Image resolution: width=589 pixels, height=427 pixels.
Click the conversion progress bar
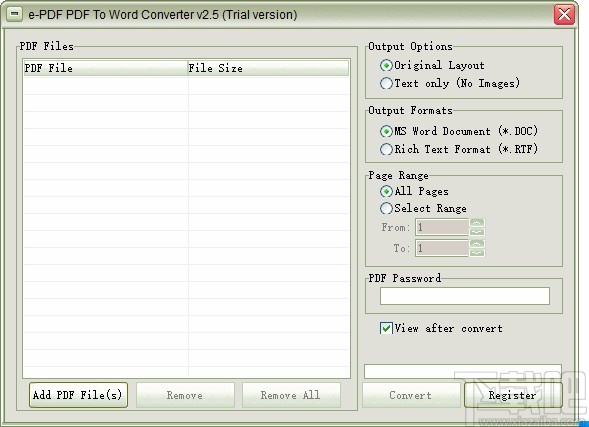click(x=463, y=371)
